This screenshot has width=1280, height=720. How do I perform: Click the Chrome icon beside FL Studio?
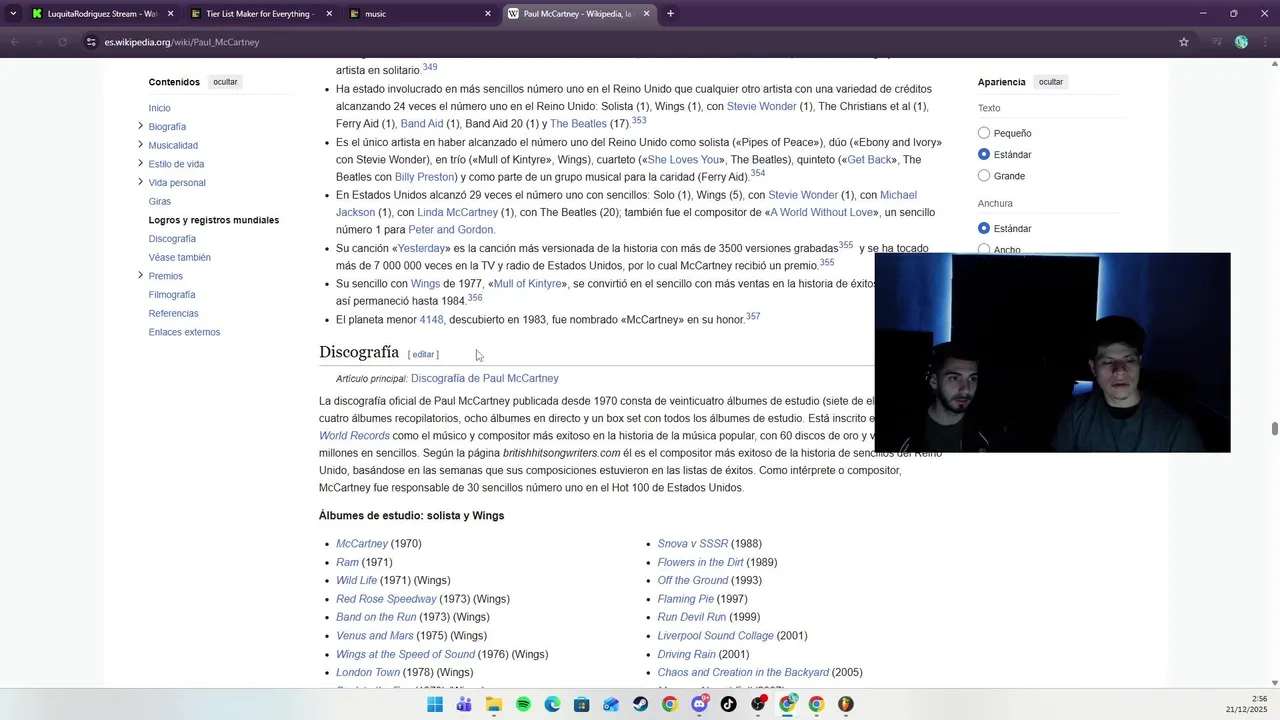tap(816, 704)
